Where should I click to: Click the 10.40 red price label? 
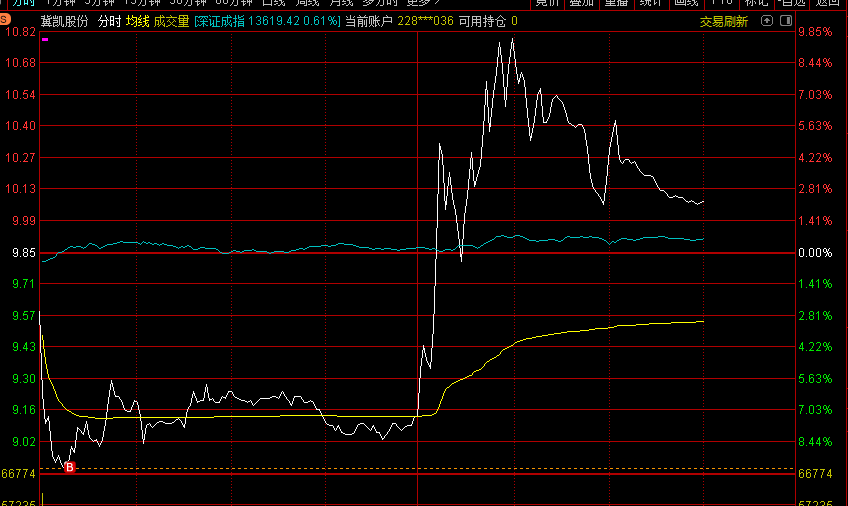coord(20,126)
